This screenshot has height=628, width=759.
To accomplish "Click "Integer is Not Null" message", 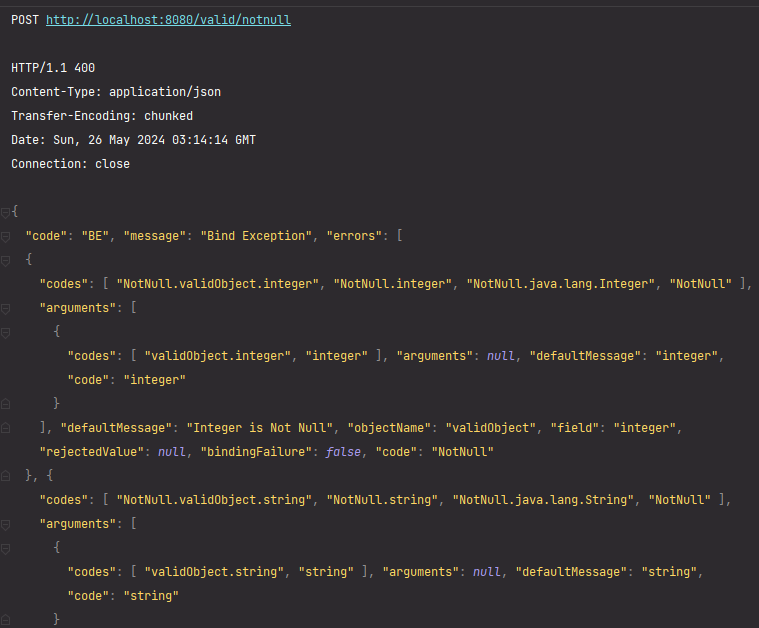I will (259, 428).
